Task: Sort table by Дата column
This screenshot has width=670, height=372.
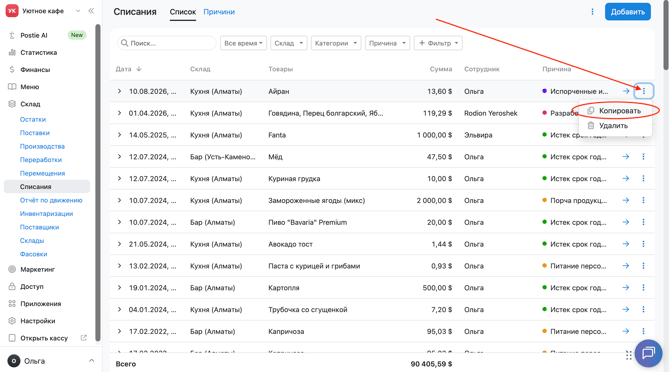Action: click(128, 69)
